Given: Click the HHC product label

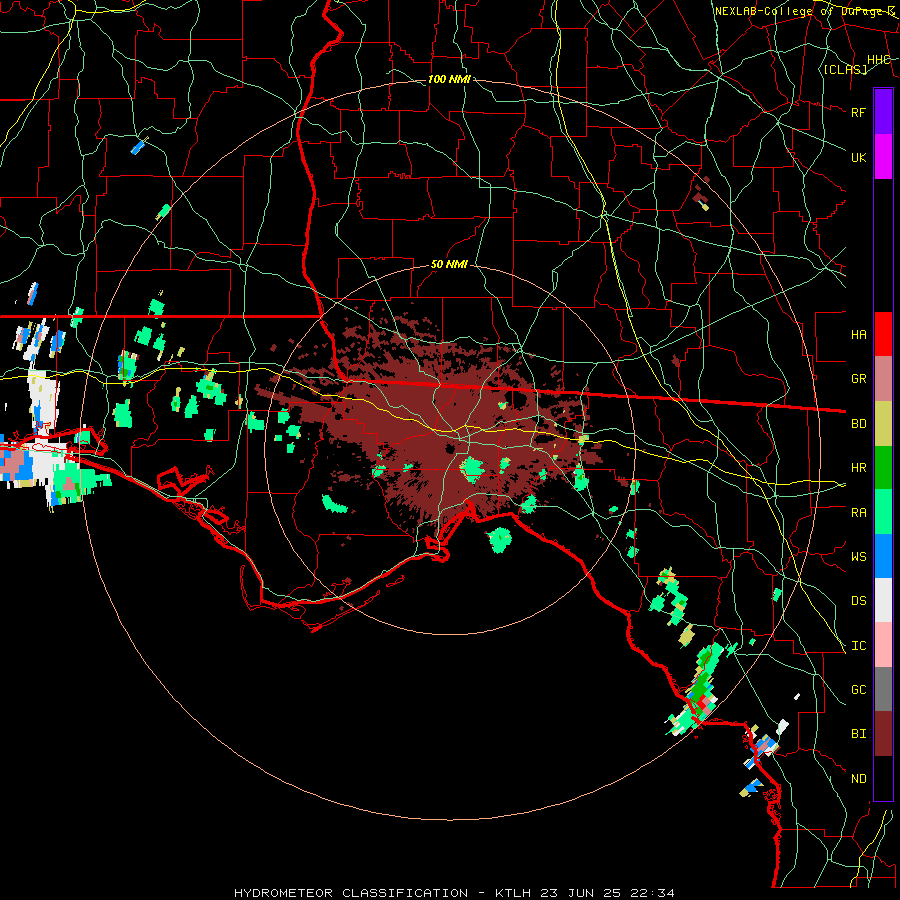Looking at the screenshot, I should (x=878, y=60).
